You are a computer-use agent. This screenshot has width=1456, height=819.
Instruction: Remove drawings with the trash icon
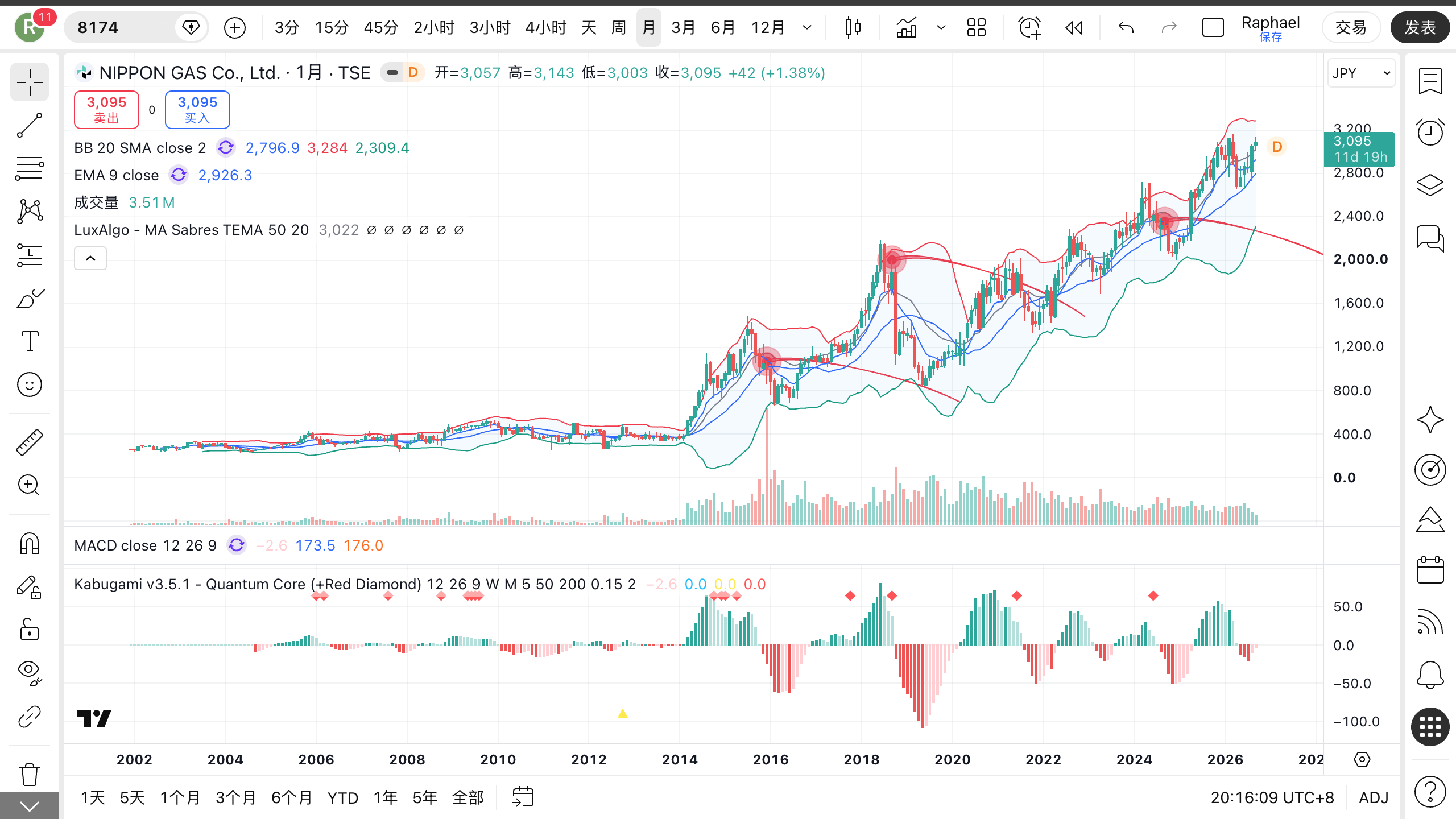30,774
